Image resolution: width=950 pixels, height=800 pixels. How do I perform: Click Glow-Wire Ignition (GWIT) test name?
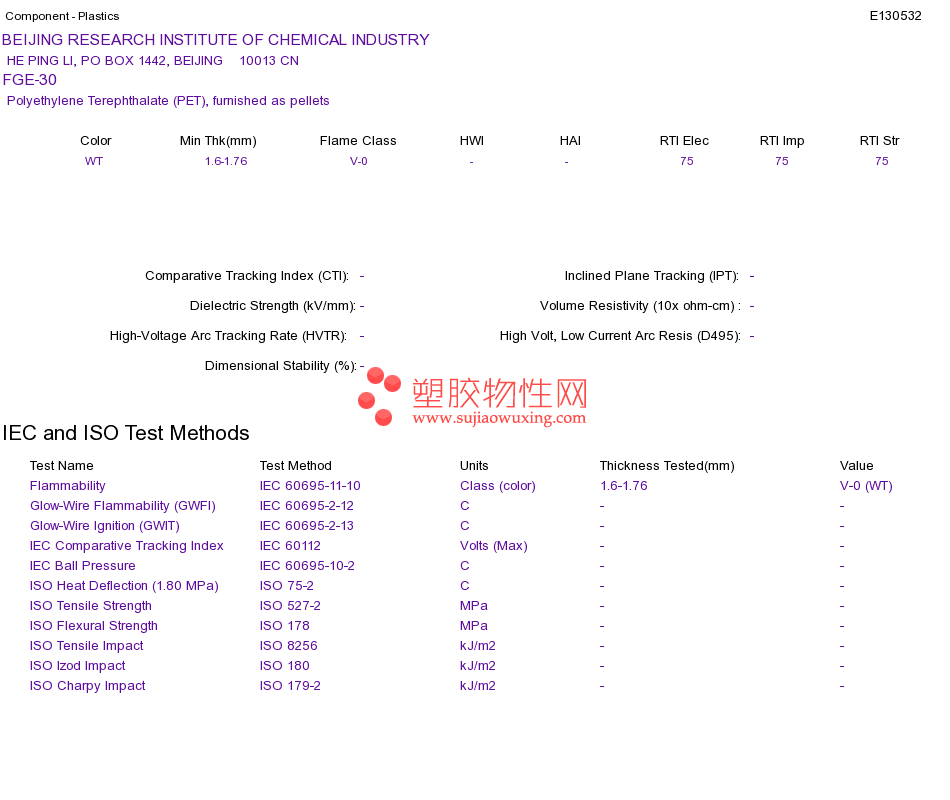click(105, 526)
